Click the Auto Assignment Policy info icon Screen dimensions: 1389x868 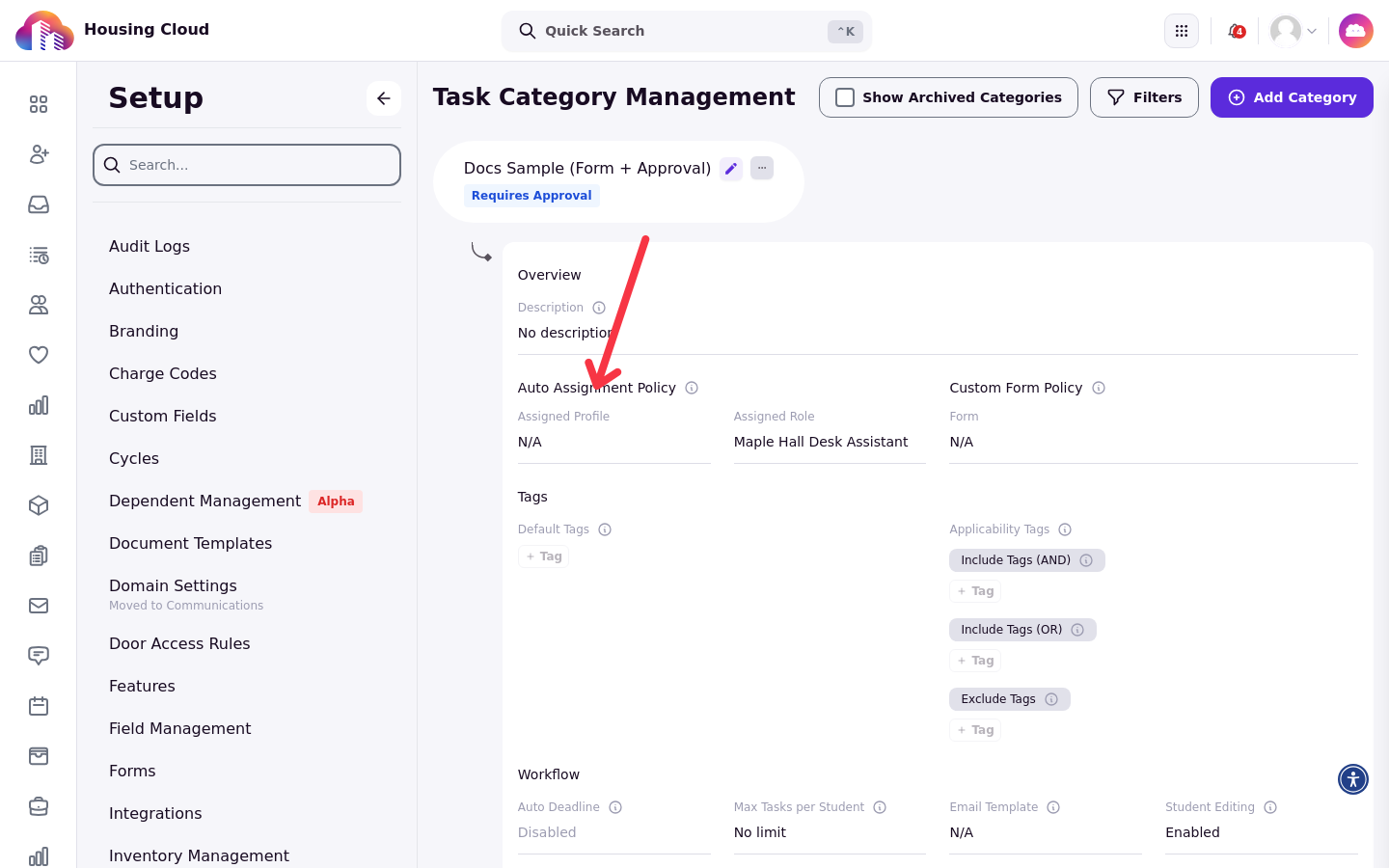click(x=692, y=388)
